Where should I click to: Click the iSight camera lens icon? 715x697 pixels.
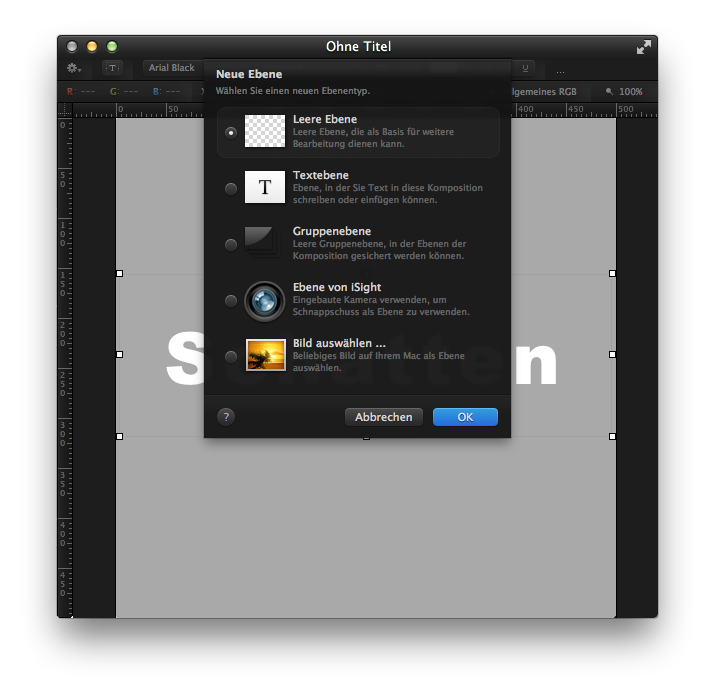[x=265, y=300]
